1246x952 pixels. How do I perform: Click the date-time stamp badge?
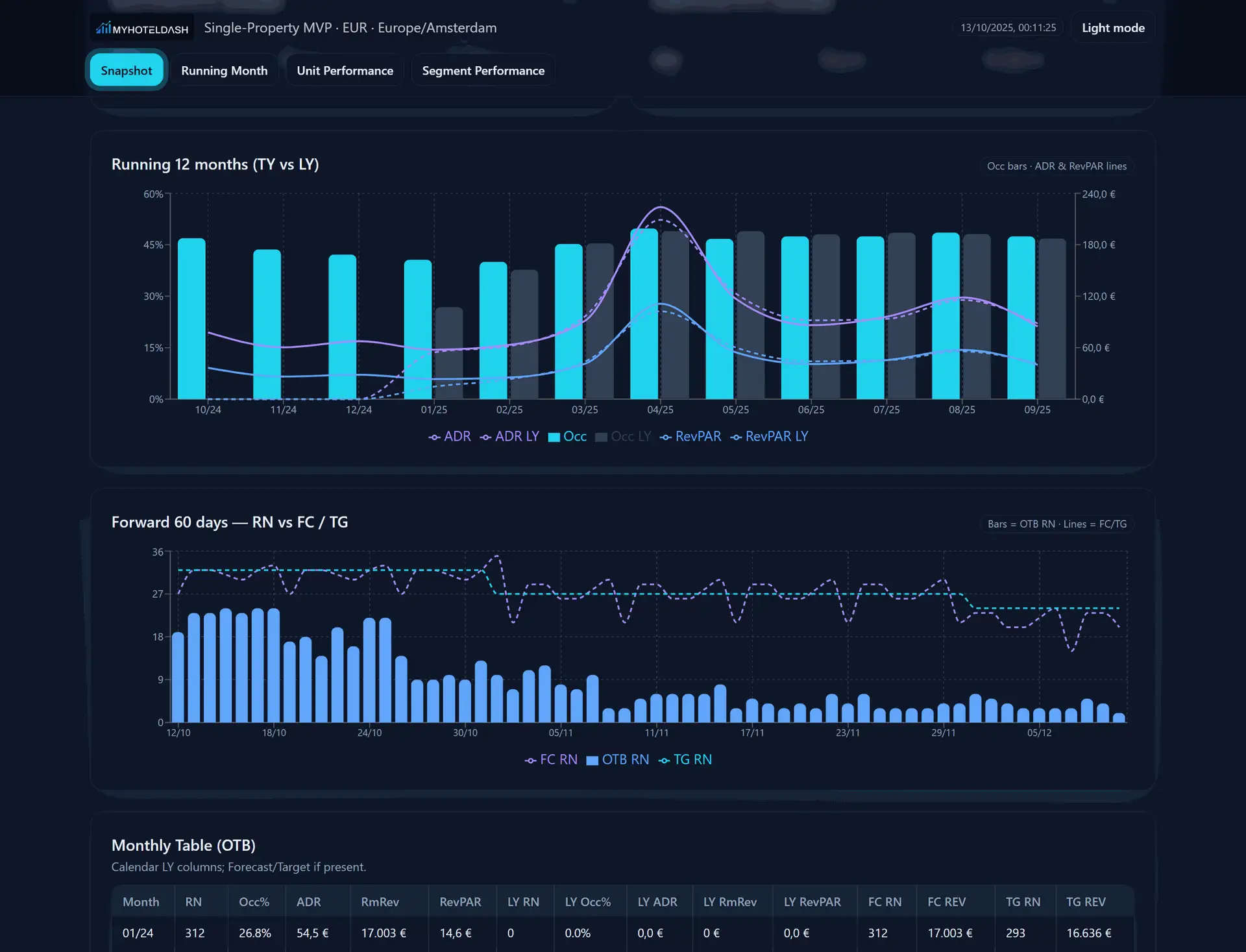click(x=1008, y=28)
